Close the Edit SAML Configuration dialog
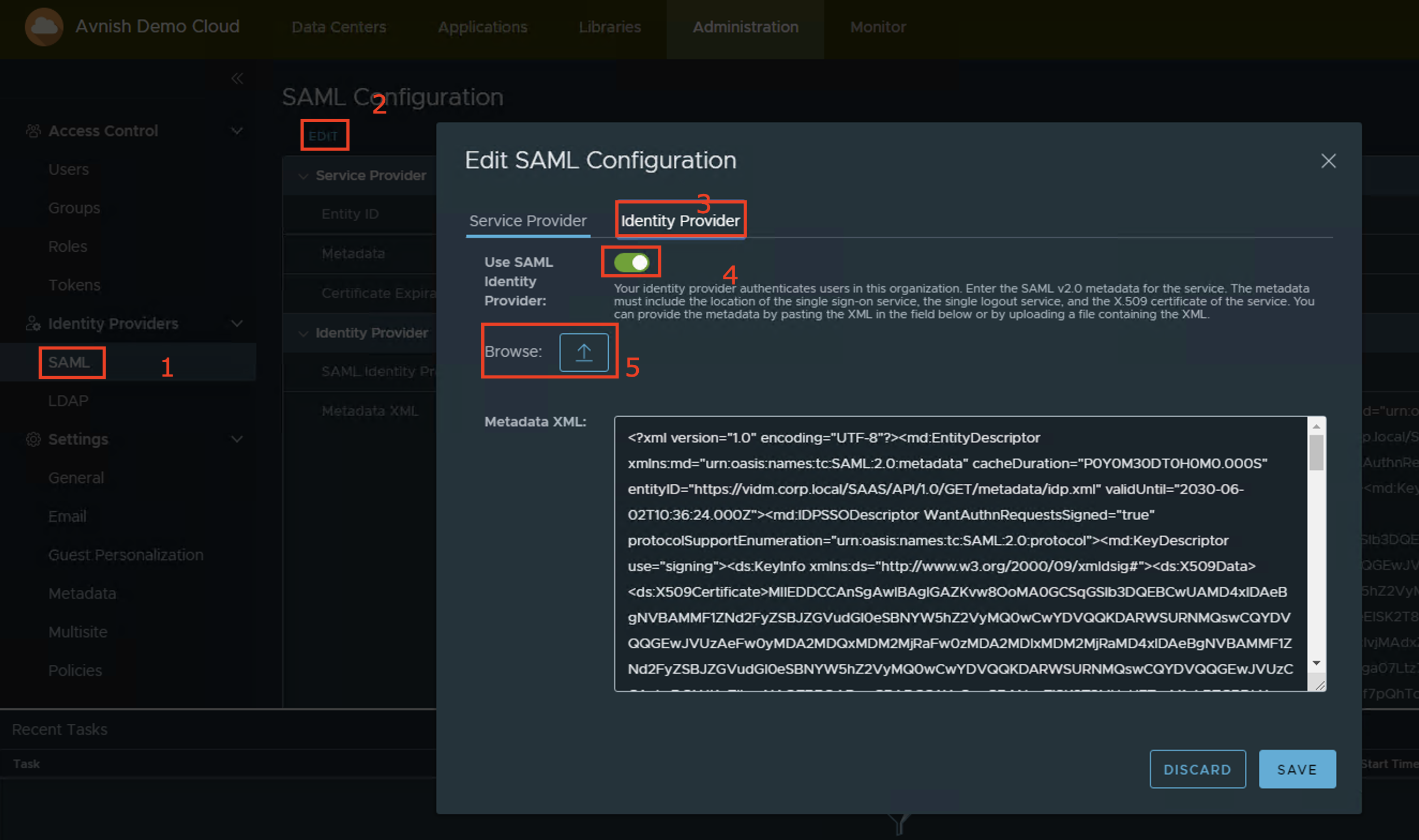 click(x=1328, y=161)
